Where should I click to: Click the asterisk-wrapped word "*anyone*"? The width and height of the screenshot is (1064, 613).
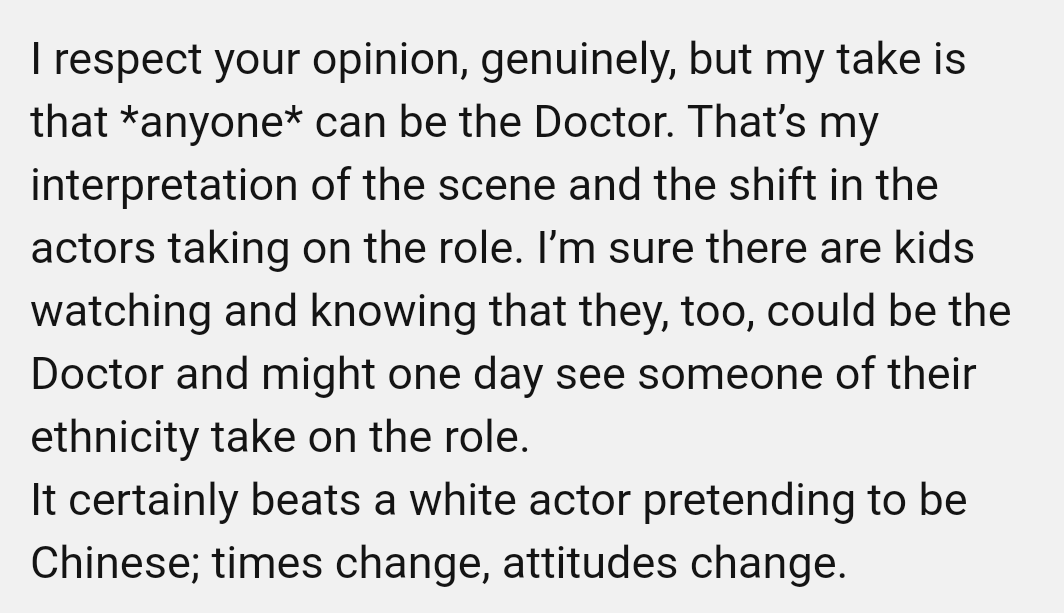pyautogui.click(x=211, y=124)
